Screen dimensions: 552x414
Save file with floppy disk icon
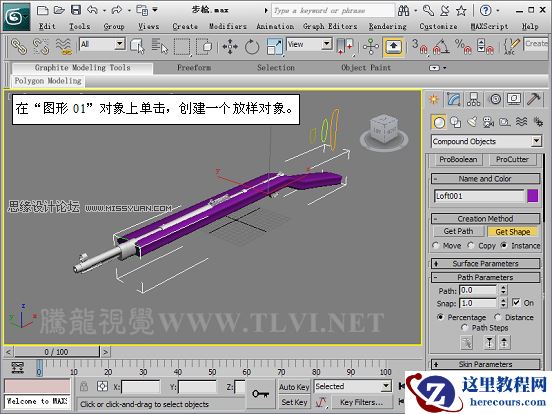point(76,10)
